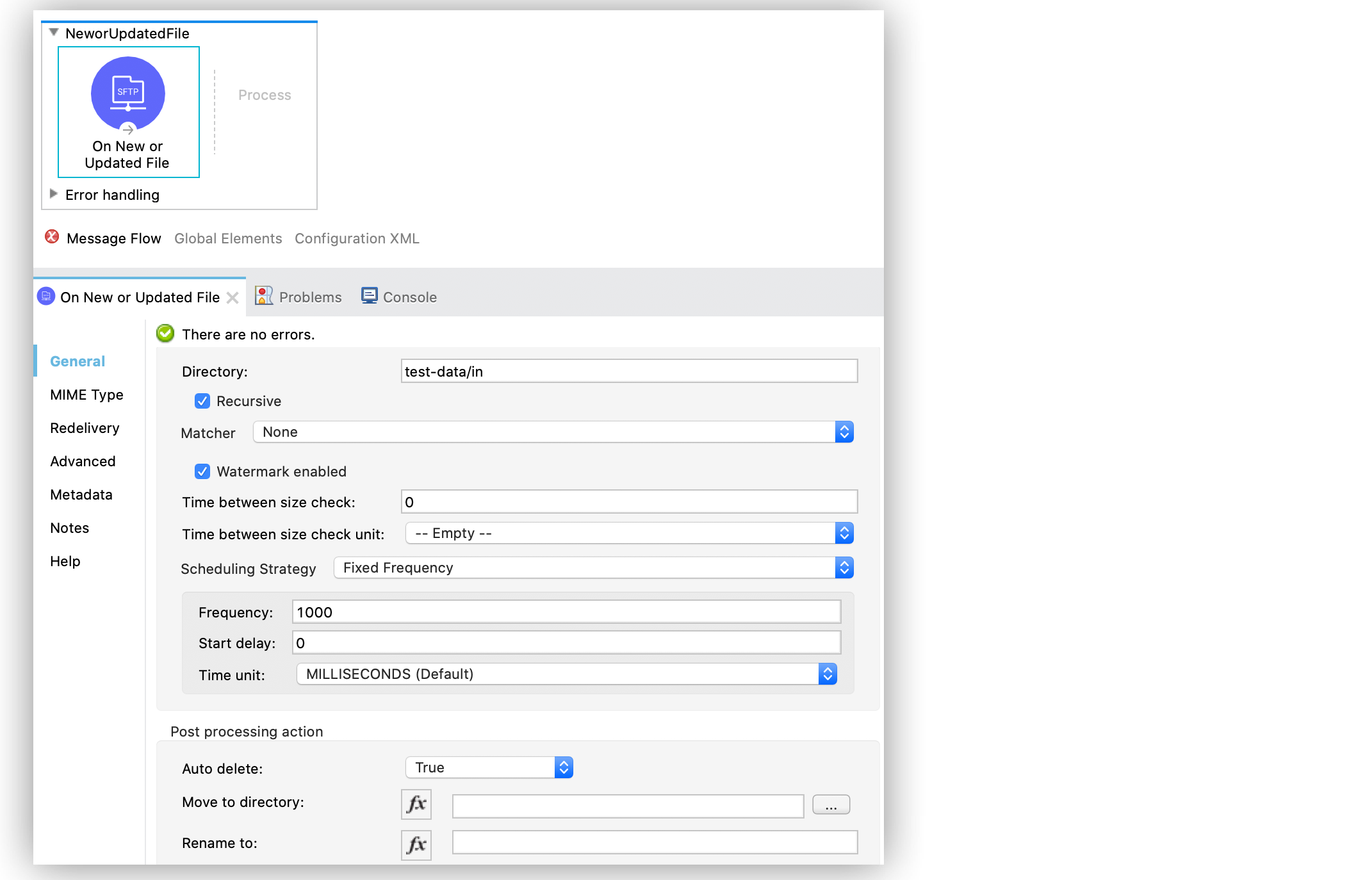Click the Directory input field
1372x880 pixels.
pos(628,370)
